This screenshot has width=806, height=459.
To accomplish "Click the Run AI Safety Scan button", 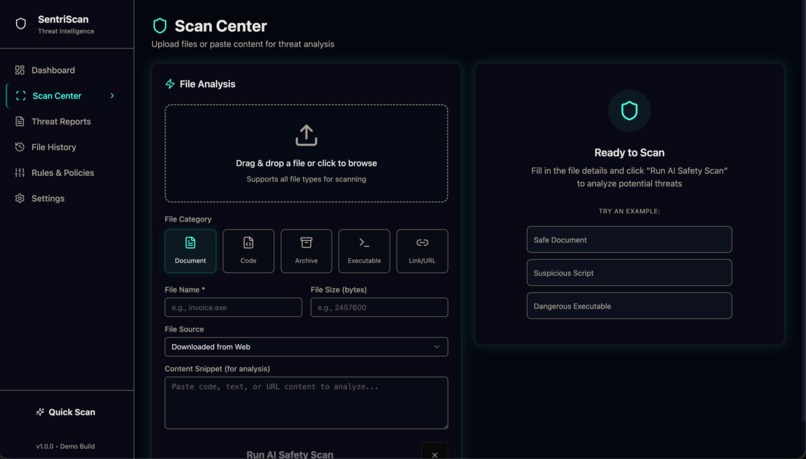I will pos(290,453).
